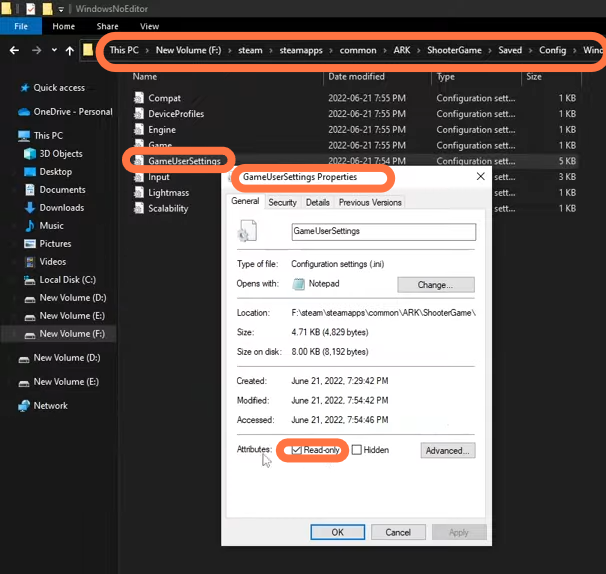
Task: Select the GameUserSettings file row
Action: coord(355,161)
